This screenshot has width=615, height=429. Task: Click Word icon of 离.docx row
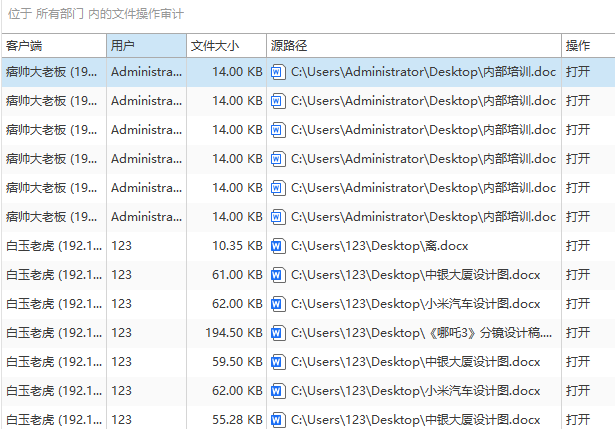pos(277,246)
